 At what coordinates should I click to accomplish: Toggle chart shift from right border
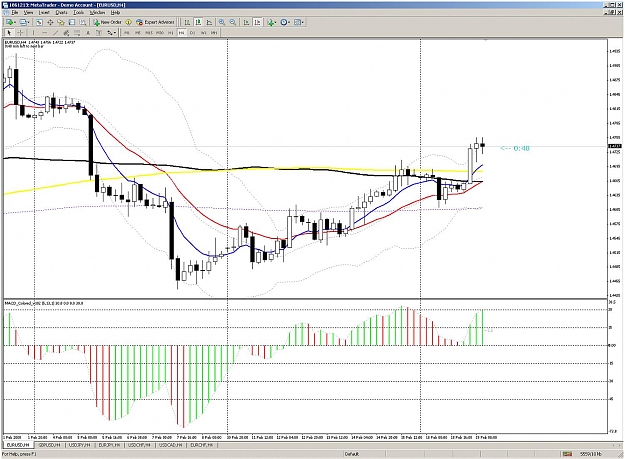tap(257, 22)
